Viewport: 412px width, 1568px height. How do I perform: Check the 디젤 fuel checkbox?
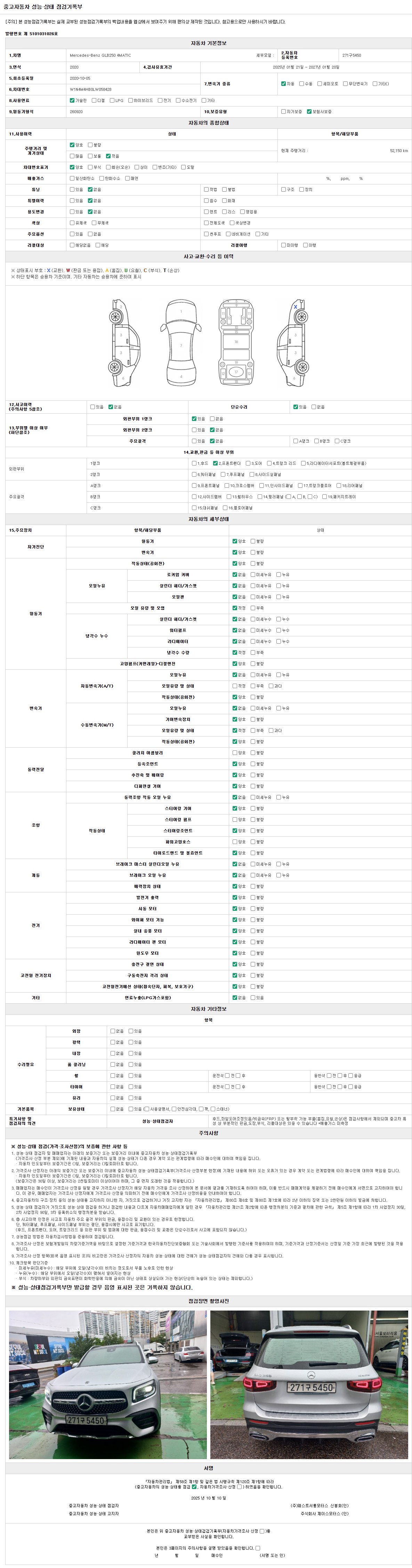[94, 101]
